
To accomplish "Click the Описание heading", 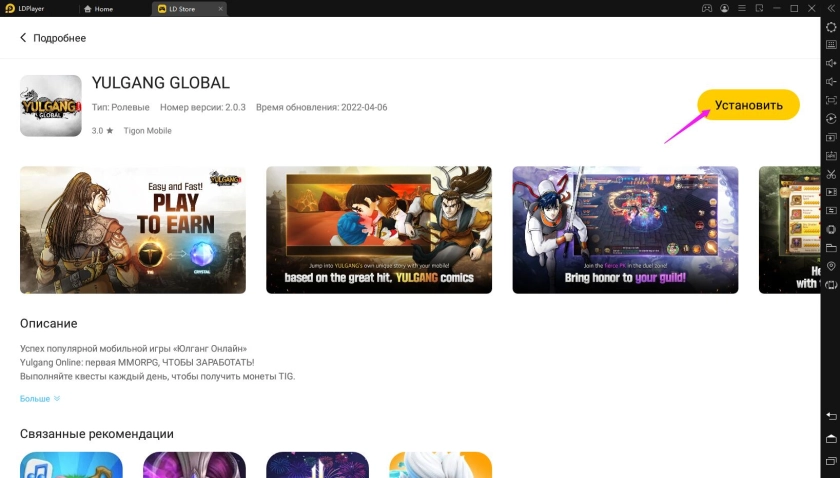I will [49, 324].
